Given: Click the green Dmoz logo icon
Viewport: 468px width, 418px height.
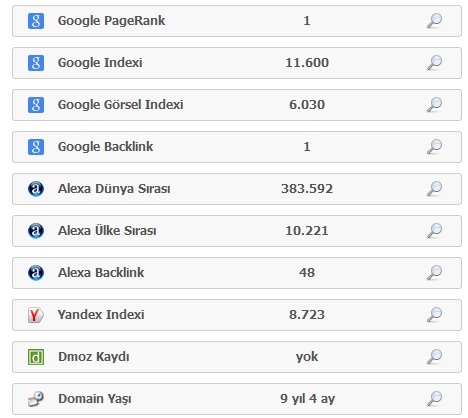Looking at the screenshot, I should pos(36,357).
